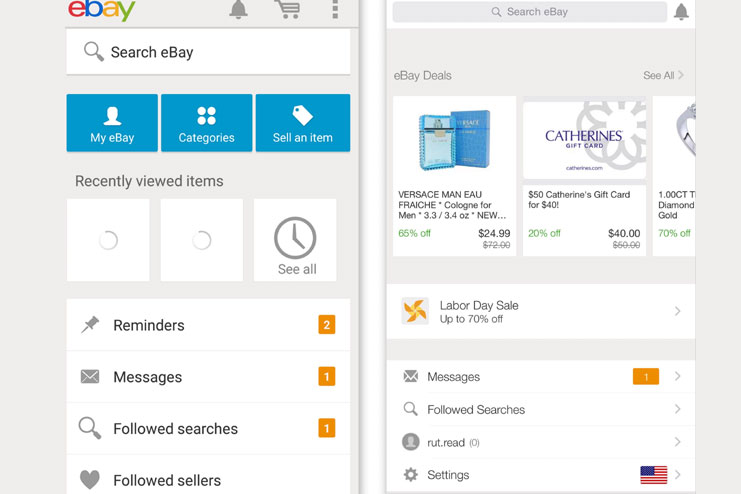Tap Followed searches magnifier icon in left app
This screenshot has height=494, width=741.
pos(90,428)
